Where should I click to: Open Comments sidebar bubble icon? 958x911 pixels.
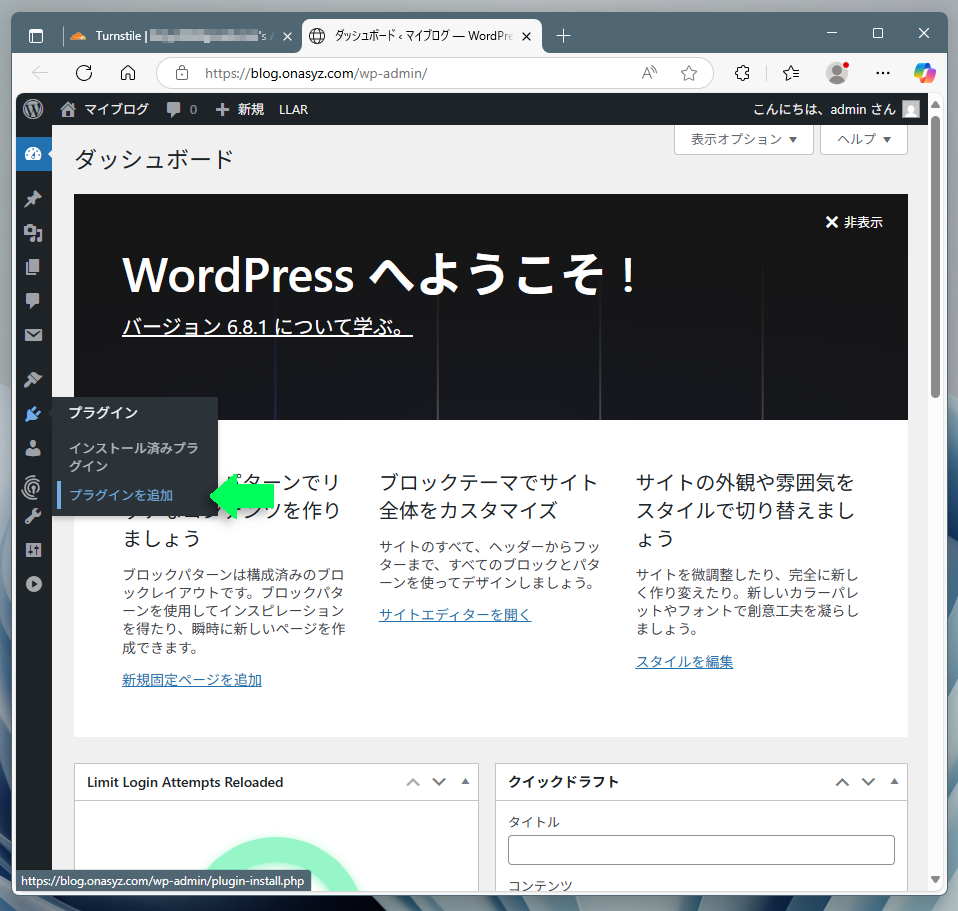click(x=33, y=301)
